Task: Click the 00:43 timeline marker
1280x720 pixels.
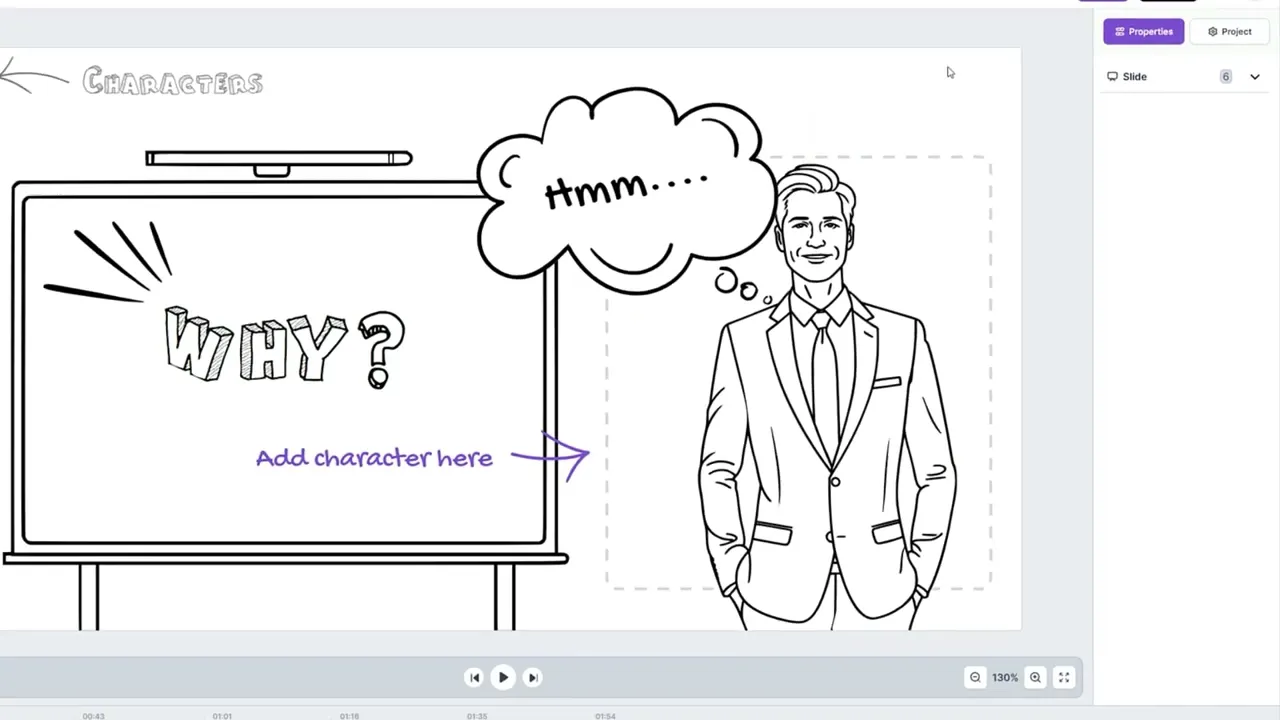Action: [93, 716]
